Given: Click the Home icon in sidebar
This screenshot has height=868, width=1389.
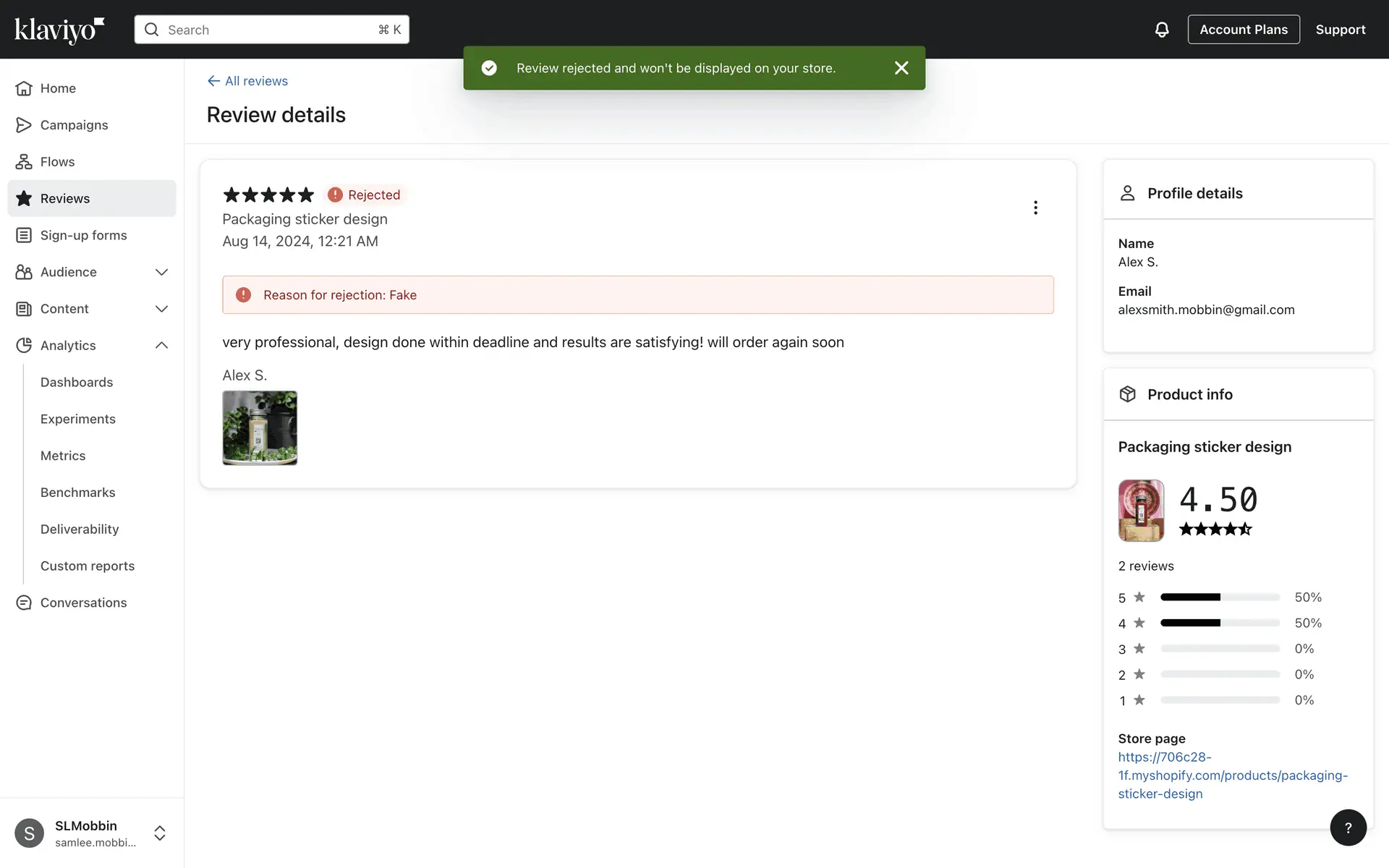Looking at the screenshot, I should pos(24,88).
